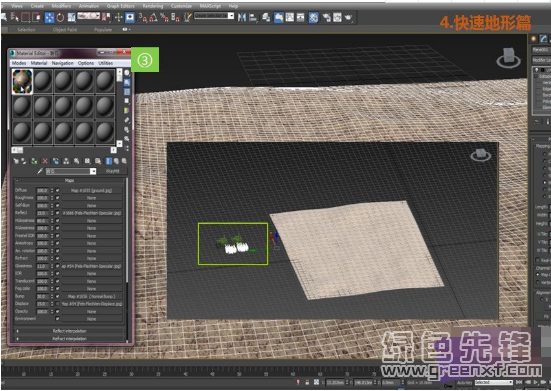Click the VRayMtl material type button
Image resolution: width=551 pixels, height=391 pixels.
(112, 171)
